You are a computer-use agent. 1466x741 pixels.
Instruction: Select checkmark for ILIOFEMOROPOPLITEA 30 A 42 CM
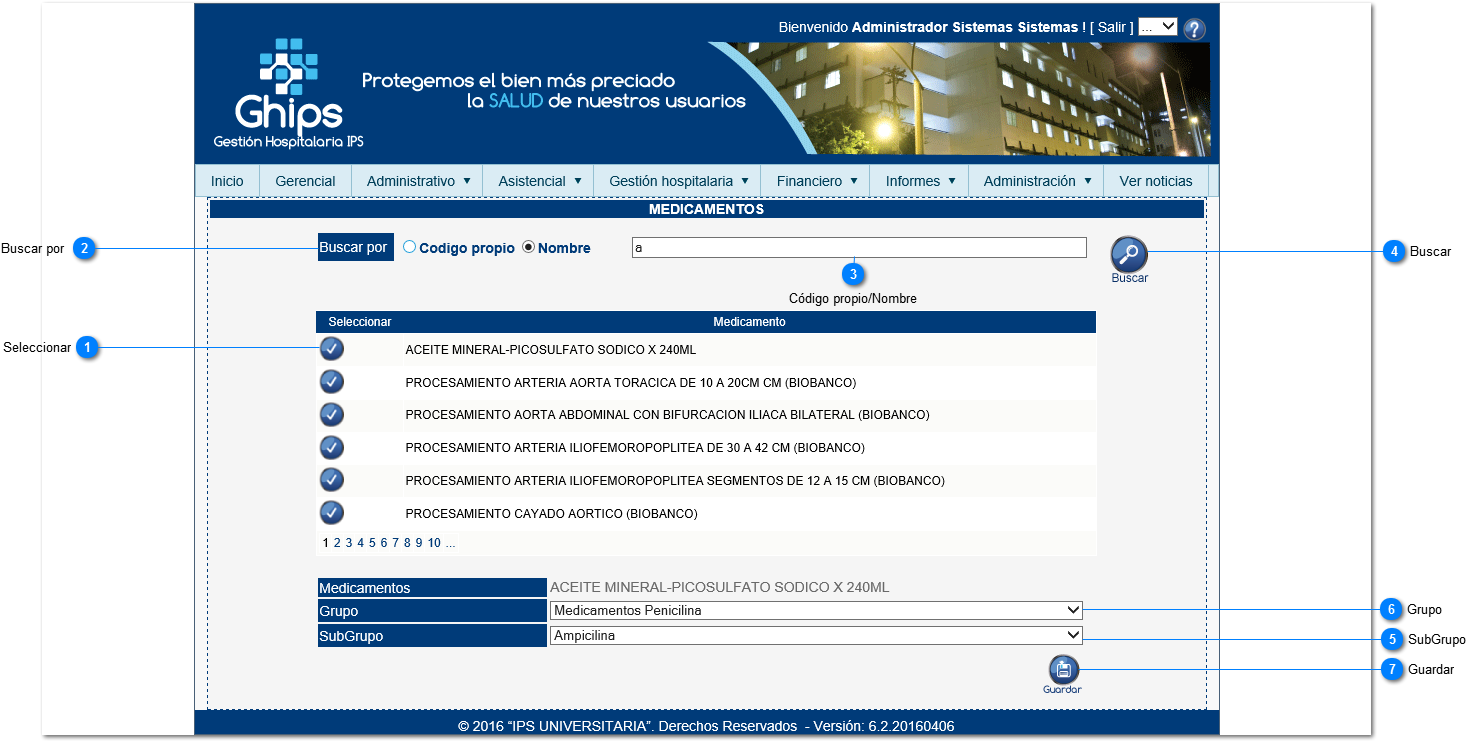[331, 447]
